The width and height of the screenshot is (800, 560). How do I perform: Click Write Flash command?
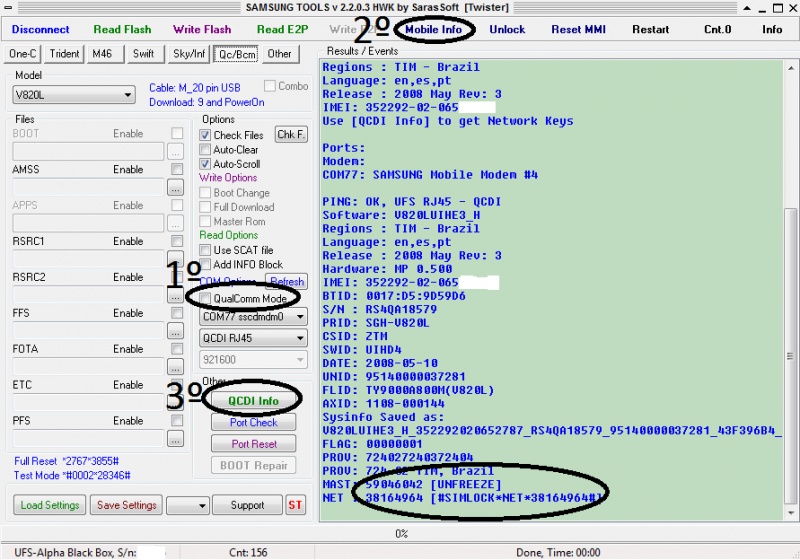tap(202, 30)
